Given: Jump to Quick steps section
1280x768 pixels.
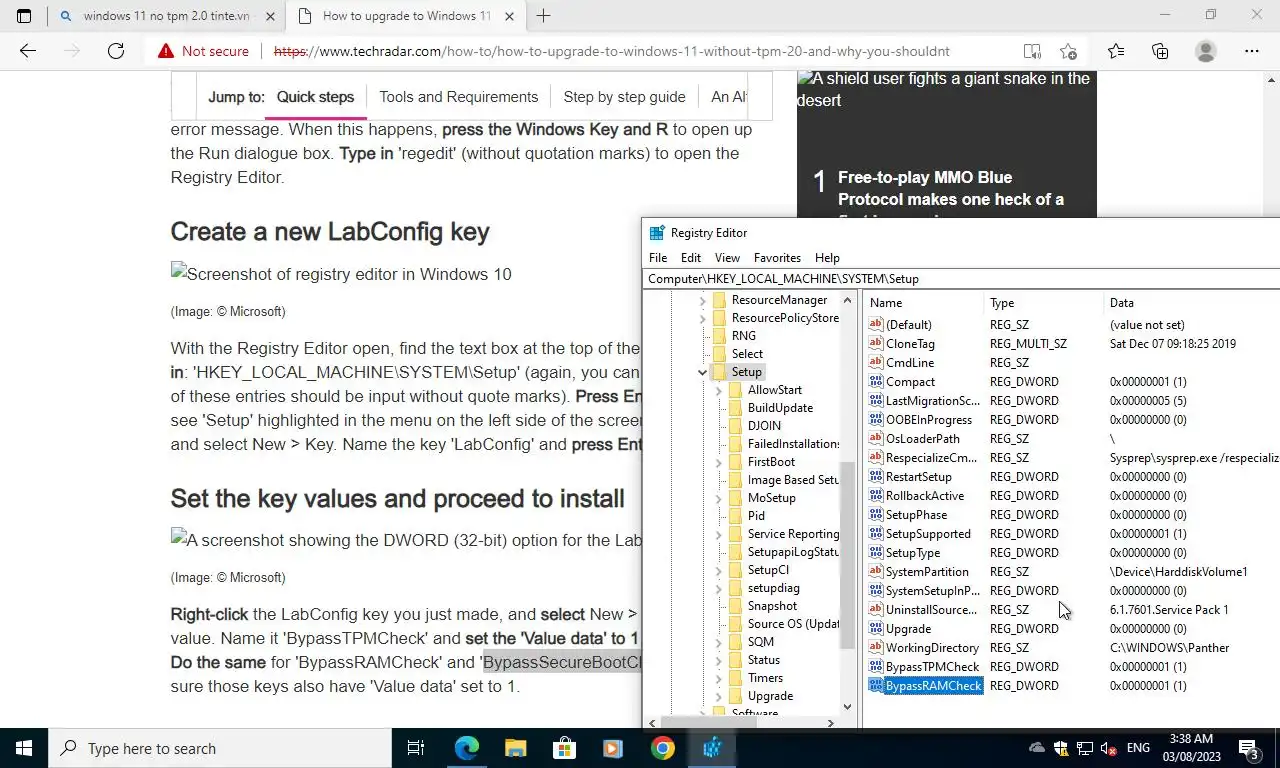Looking at the screenshot, I should coord(315,97).
